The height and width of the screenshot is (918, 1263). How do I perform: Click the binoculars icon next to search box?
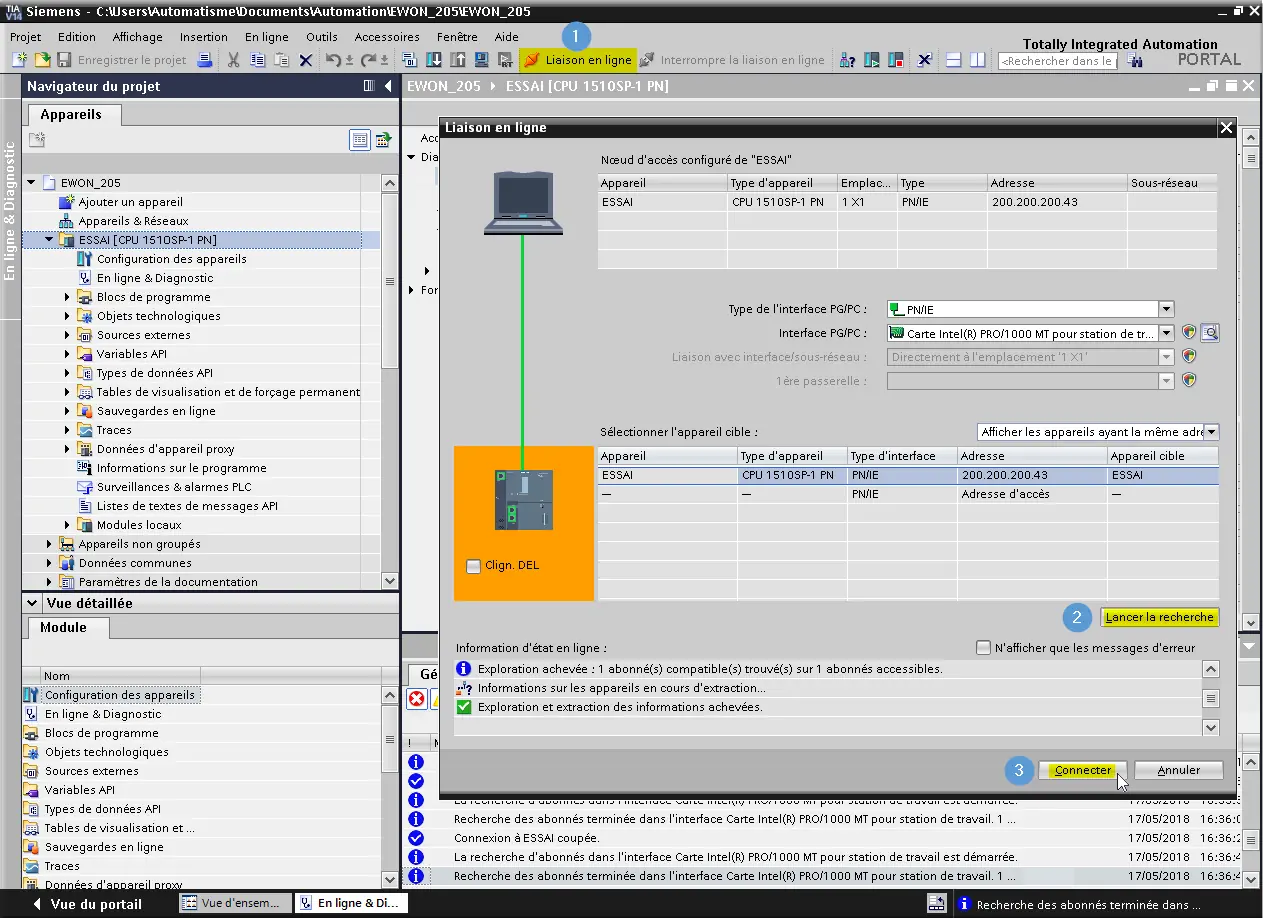[1135, 61]
